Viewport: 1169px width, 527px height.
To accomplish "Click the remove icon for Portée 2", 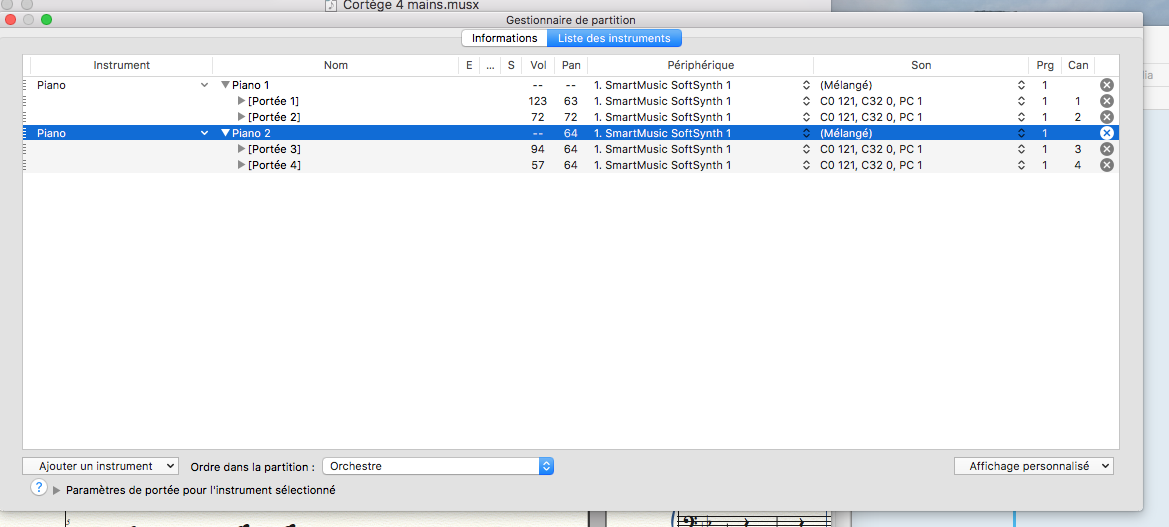I will click(1107, 117).
